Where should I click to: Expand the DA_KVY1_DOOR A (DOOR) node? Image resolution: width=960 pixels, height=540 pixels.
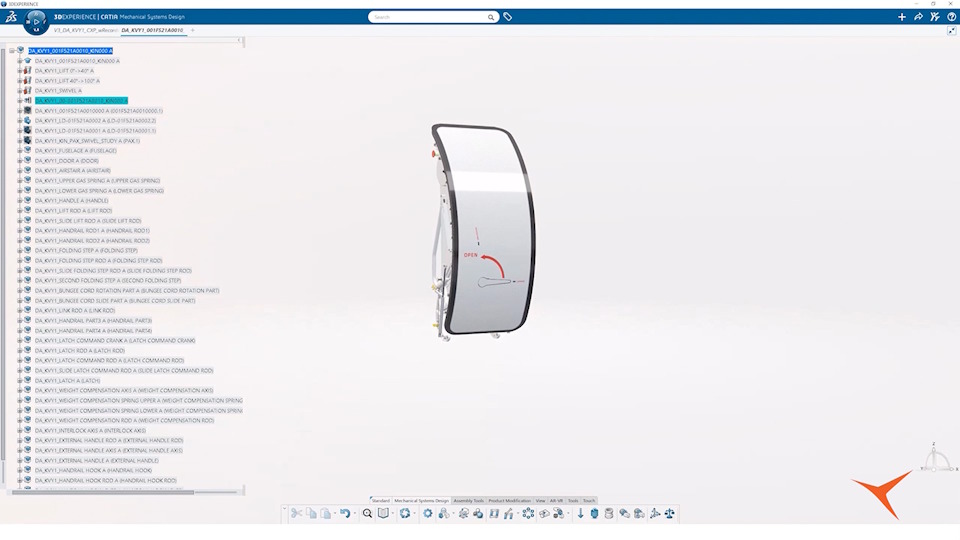pos(19,160)
